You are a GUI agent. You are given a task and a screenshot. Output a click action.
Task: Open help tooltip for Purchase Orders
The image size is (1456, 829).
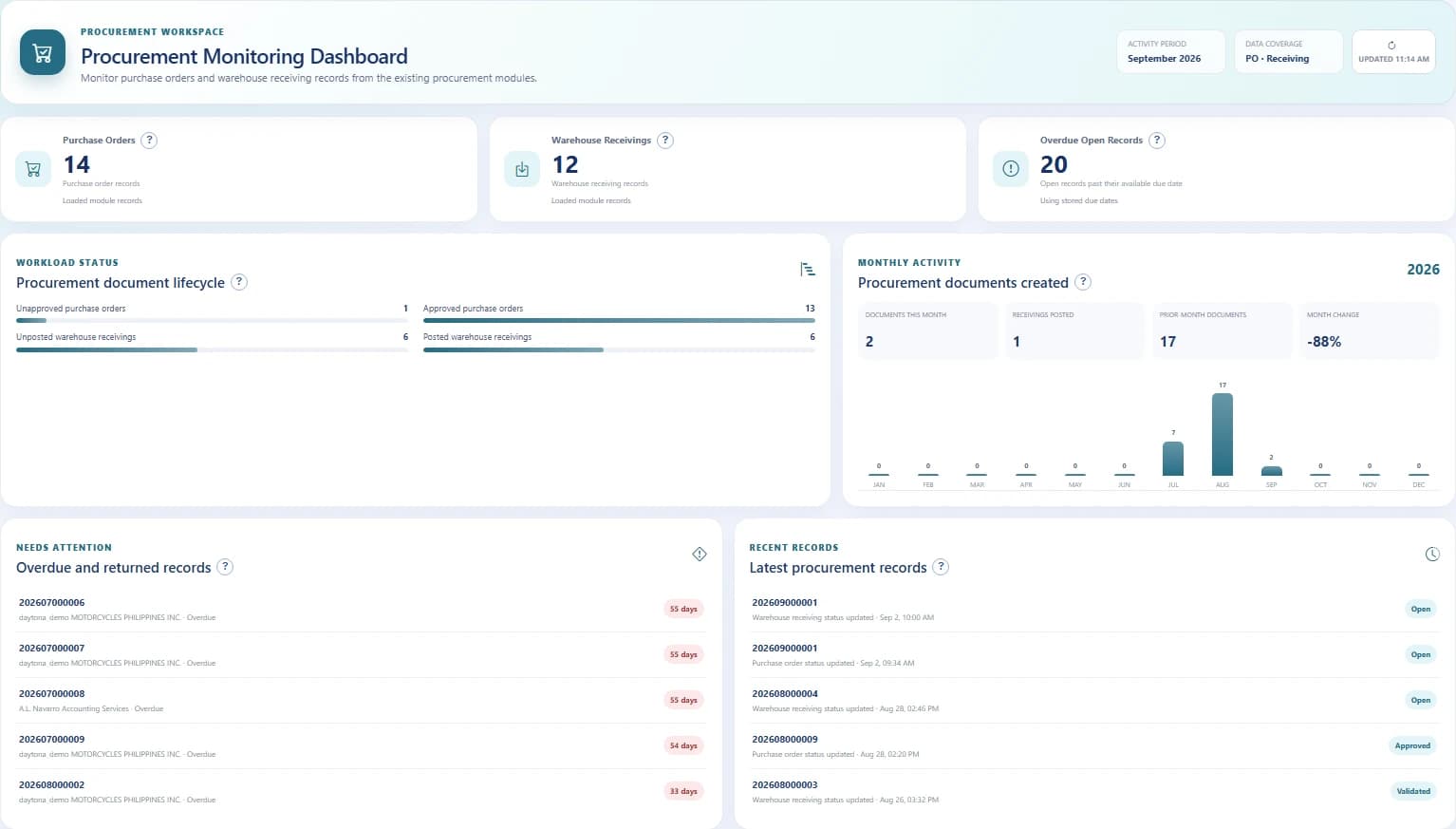point(149,141)
